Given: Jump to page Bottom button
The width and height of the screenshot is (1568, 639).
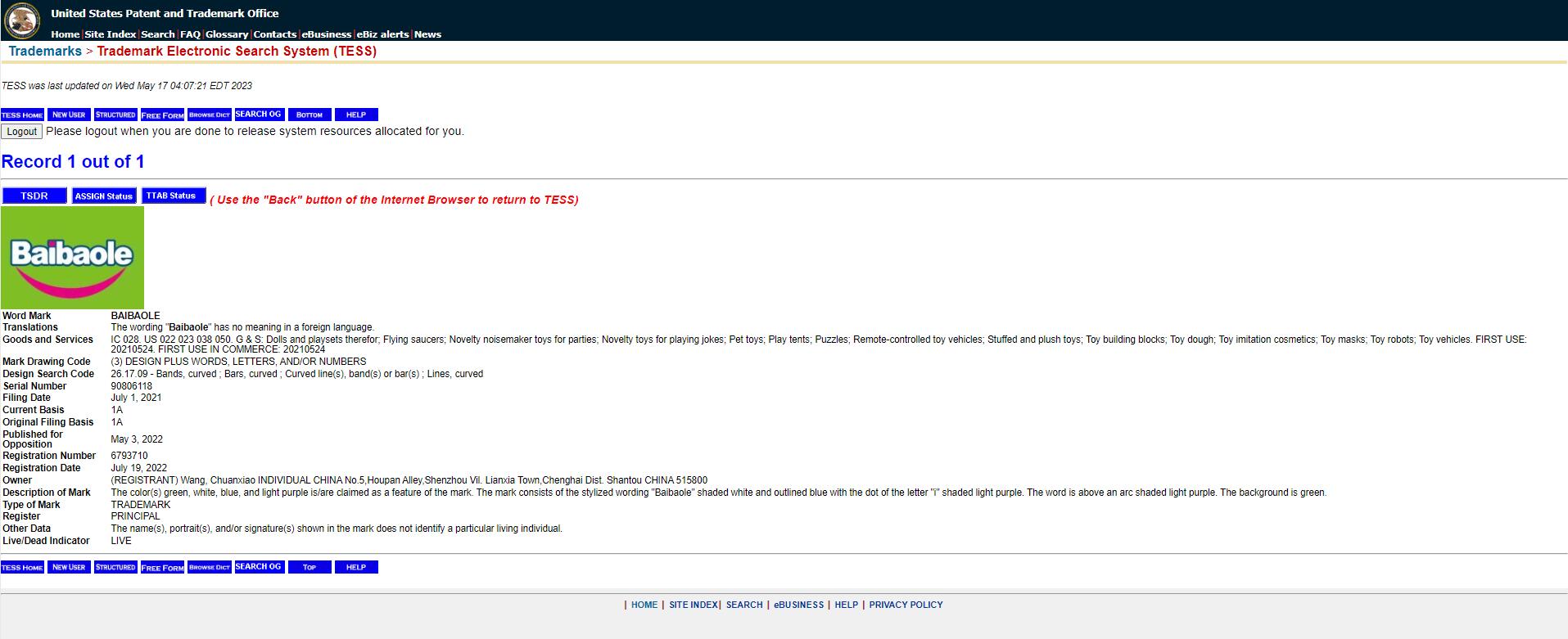Looking at the screenshot, I should pos(310,115).
